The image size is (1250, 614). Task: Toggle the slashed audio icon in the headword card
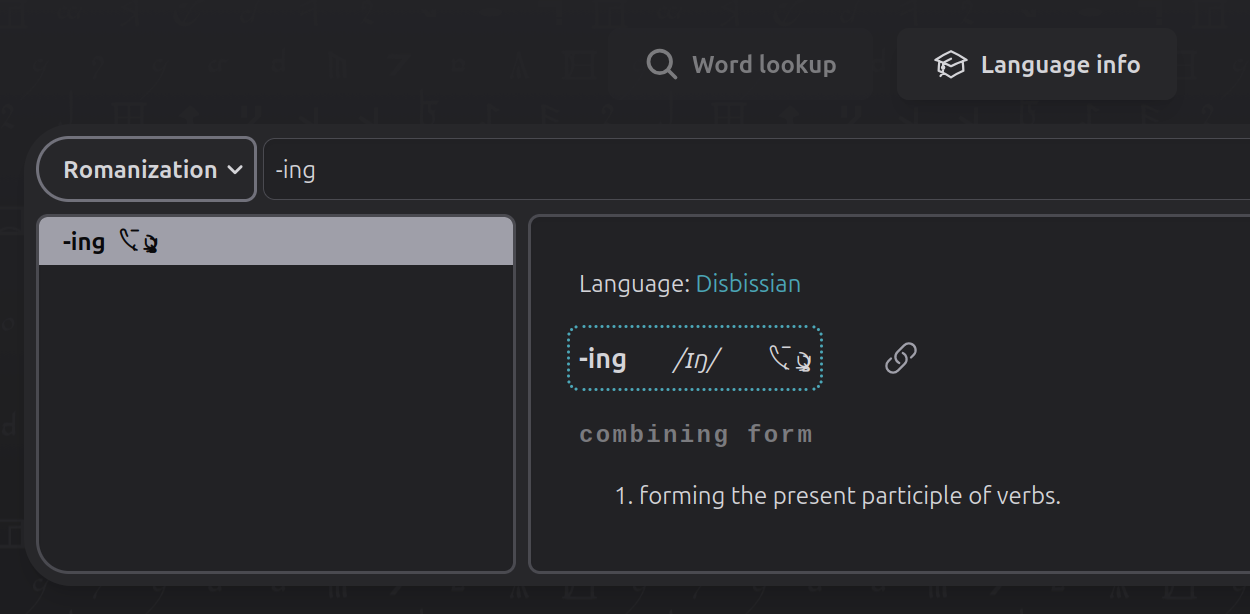coord(789,360)
